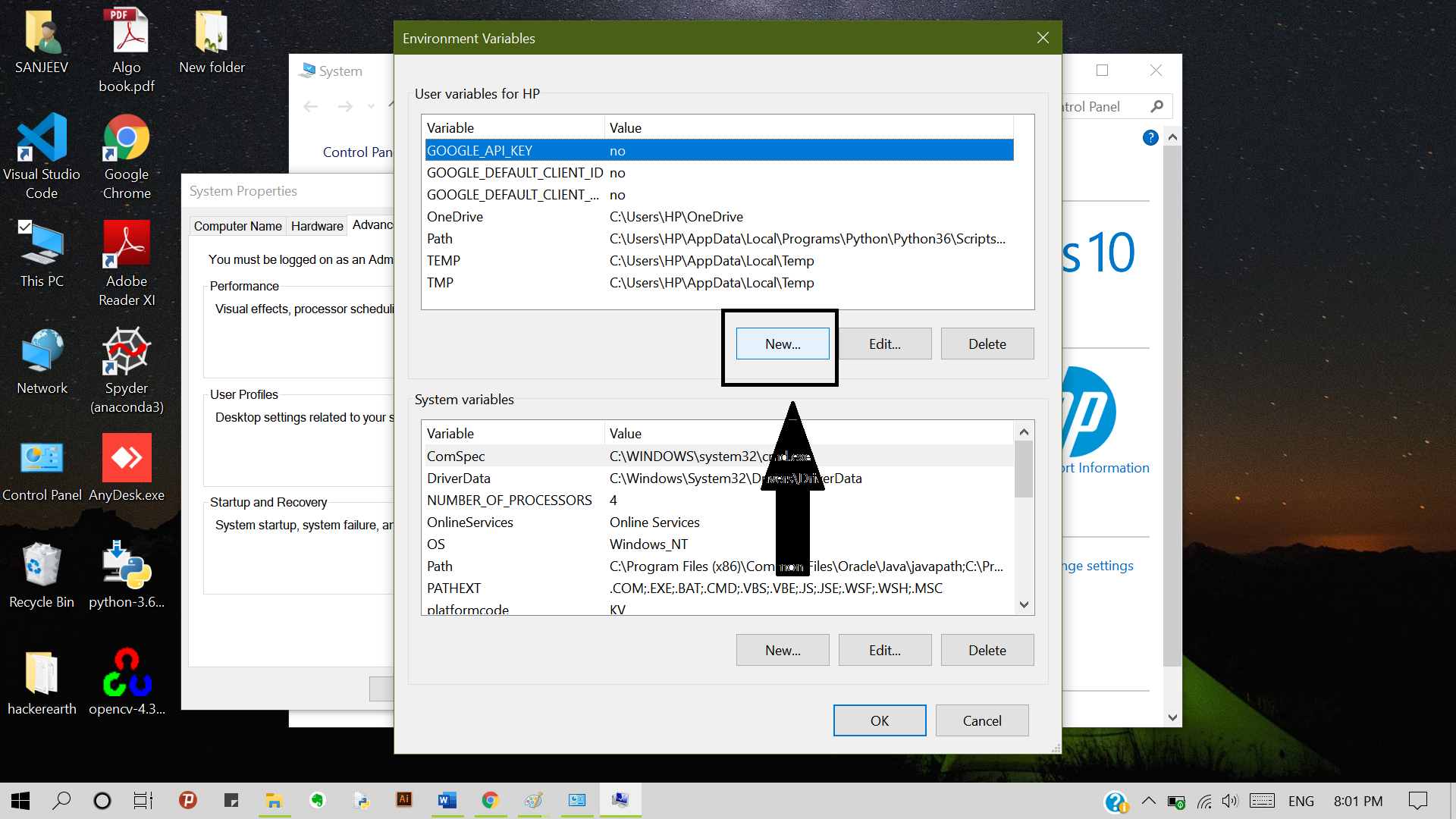The image size is (1456, 819).
Task: Switch to the Hardware tab
Action: [x=317, y=226]
